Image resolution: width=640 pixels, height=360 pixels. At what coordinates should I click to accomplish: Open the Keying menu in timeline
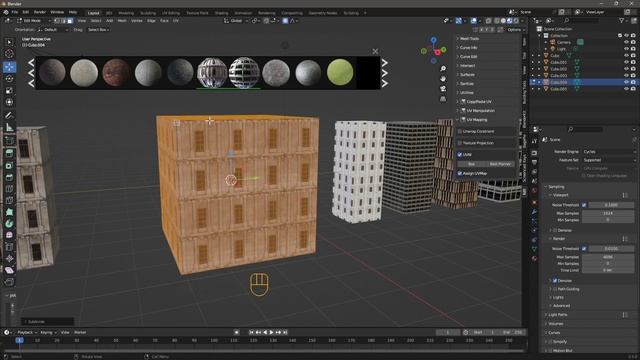tap(48, 333)
